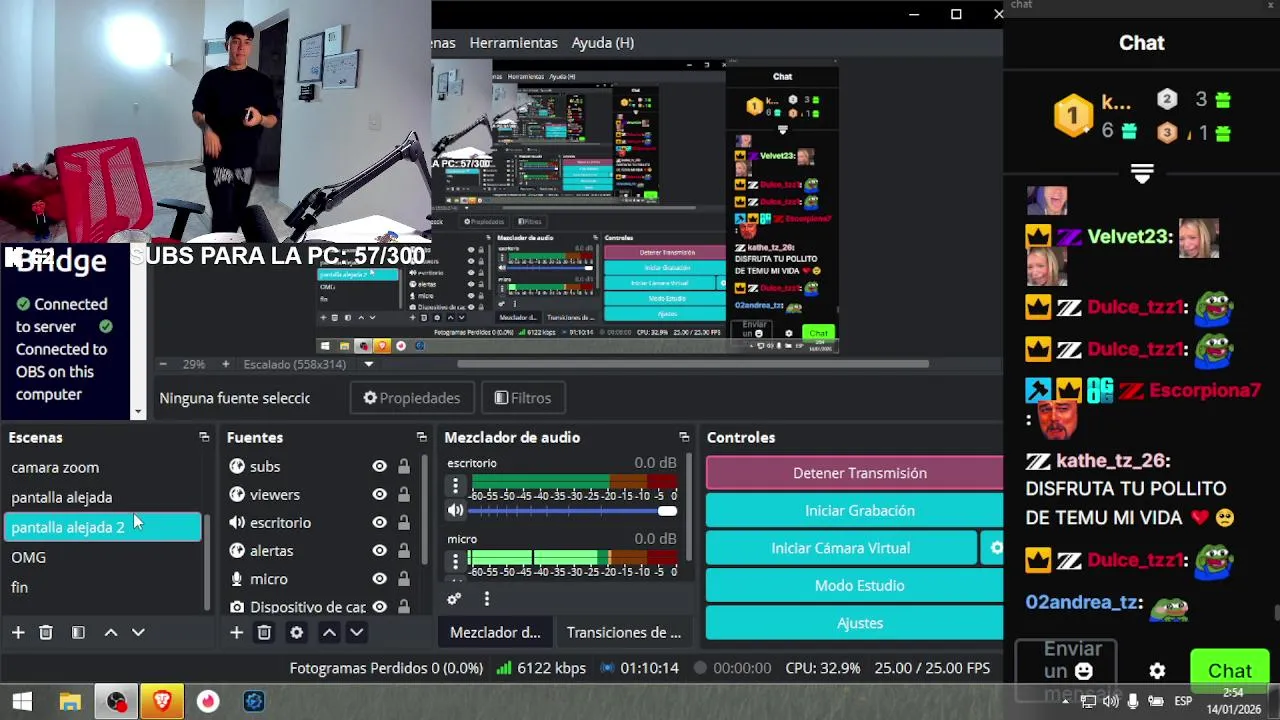Move selected source up in Fuentes
Viewport: 1280px width, 720px height.
coord(329,632)
